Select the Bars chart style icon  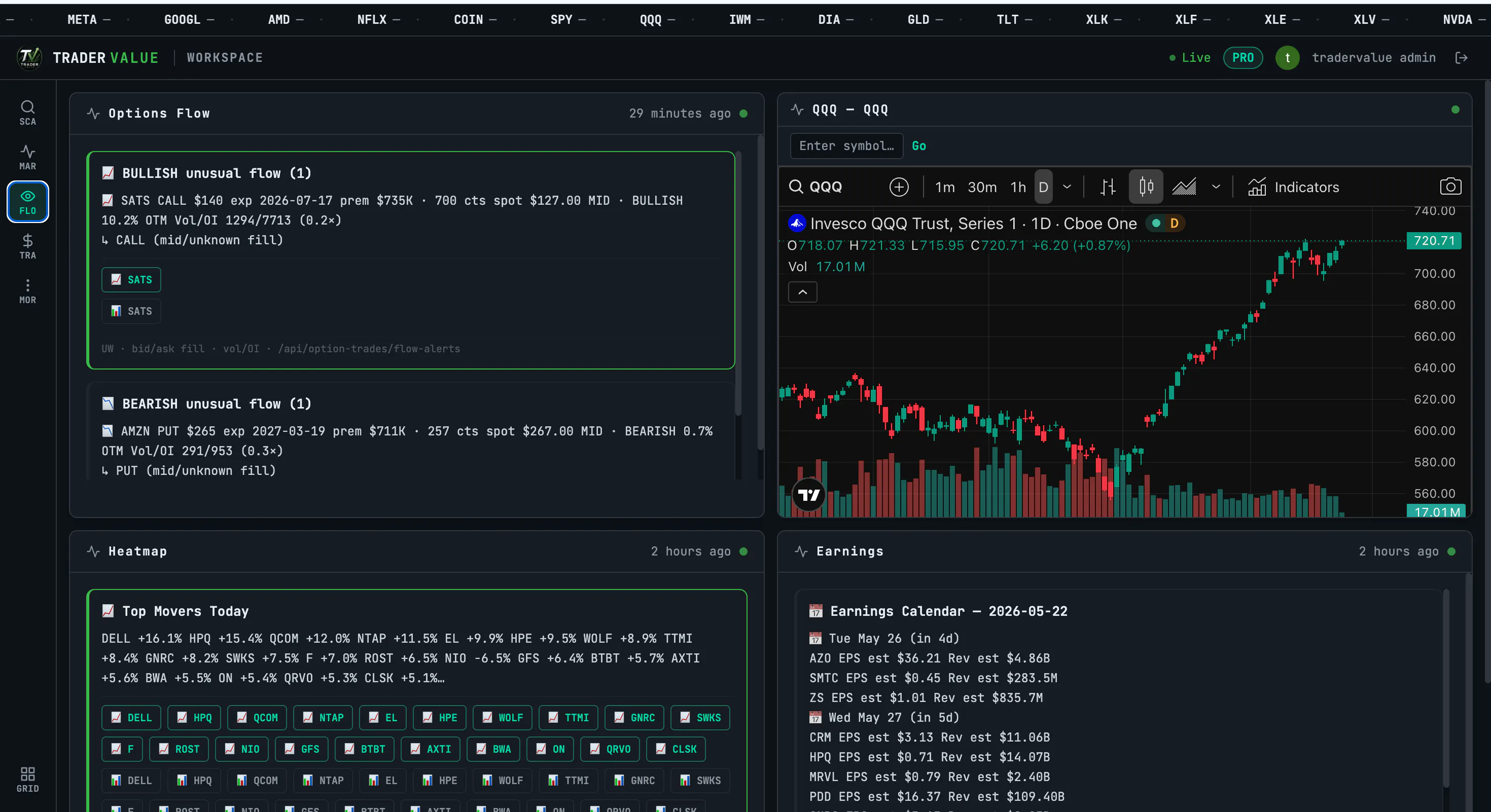1108,187
